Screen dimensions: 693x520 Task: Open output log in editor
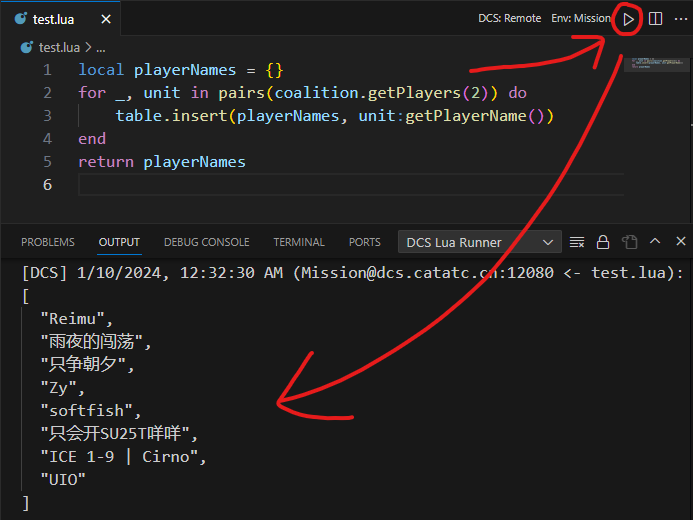pyautogui.click(x=629, y=242)
